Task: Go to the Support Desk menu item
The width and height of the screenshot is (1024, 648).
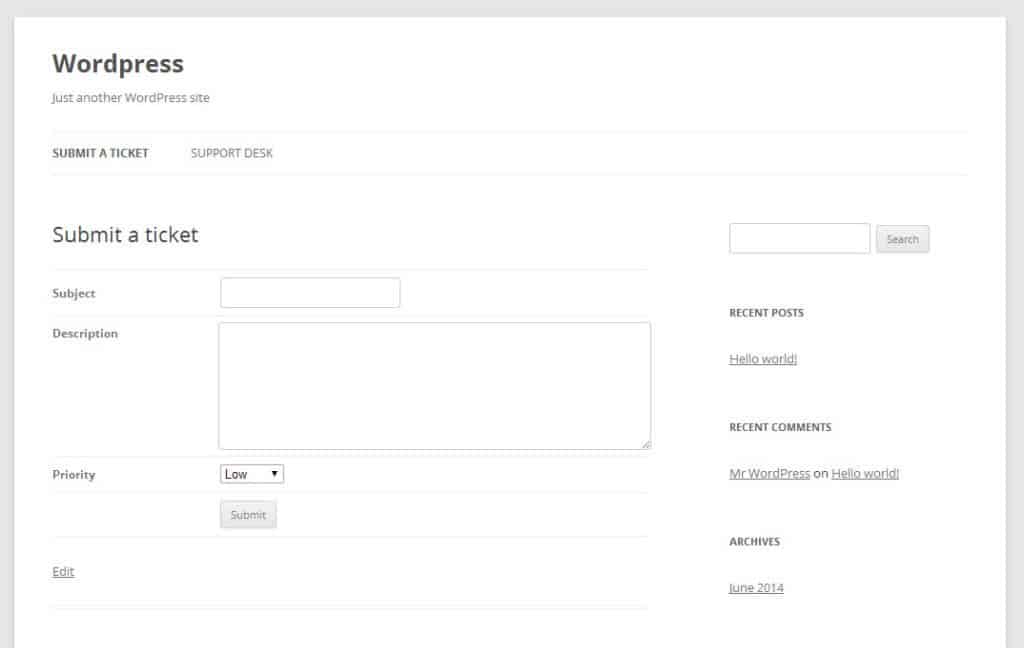Action: (232, 153)
